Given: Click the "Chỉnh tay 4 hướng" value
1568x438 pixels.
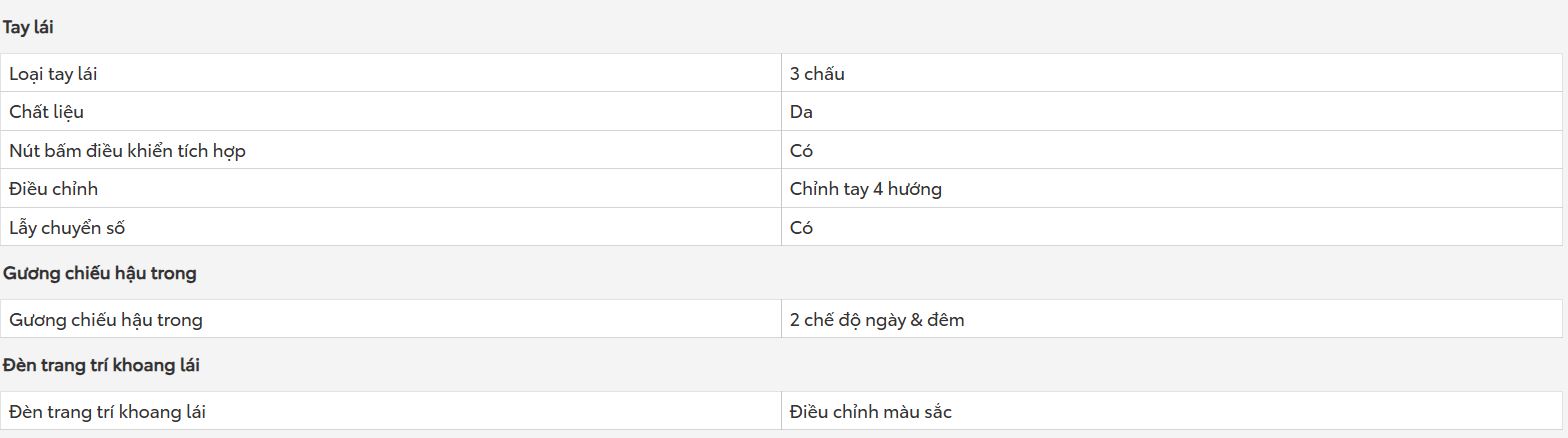Looking at the screenshot, I should coord(865,189).
